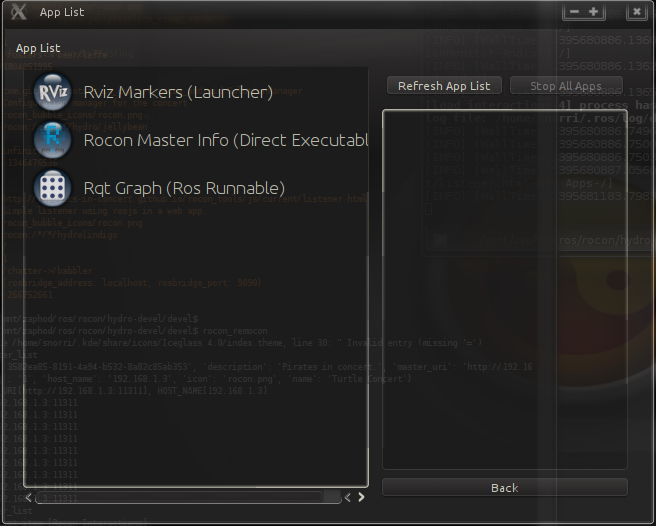Click the App List window title text
656x526 pixels.
pyautogui.click(x=62, y=12)
